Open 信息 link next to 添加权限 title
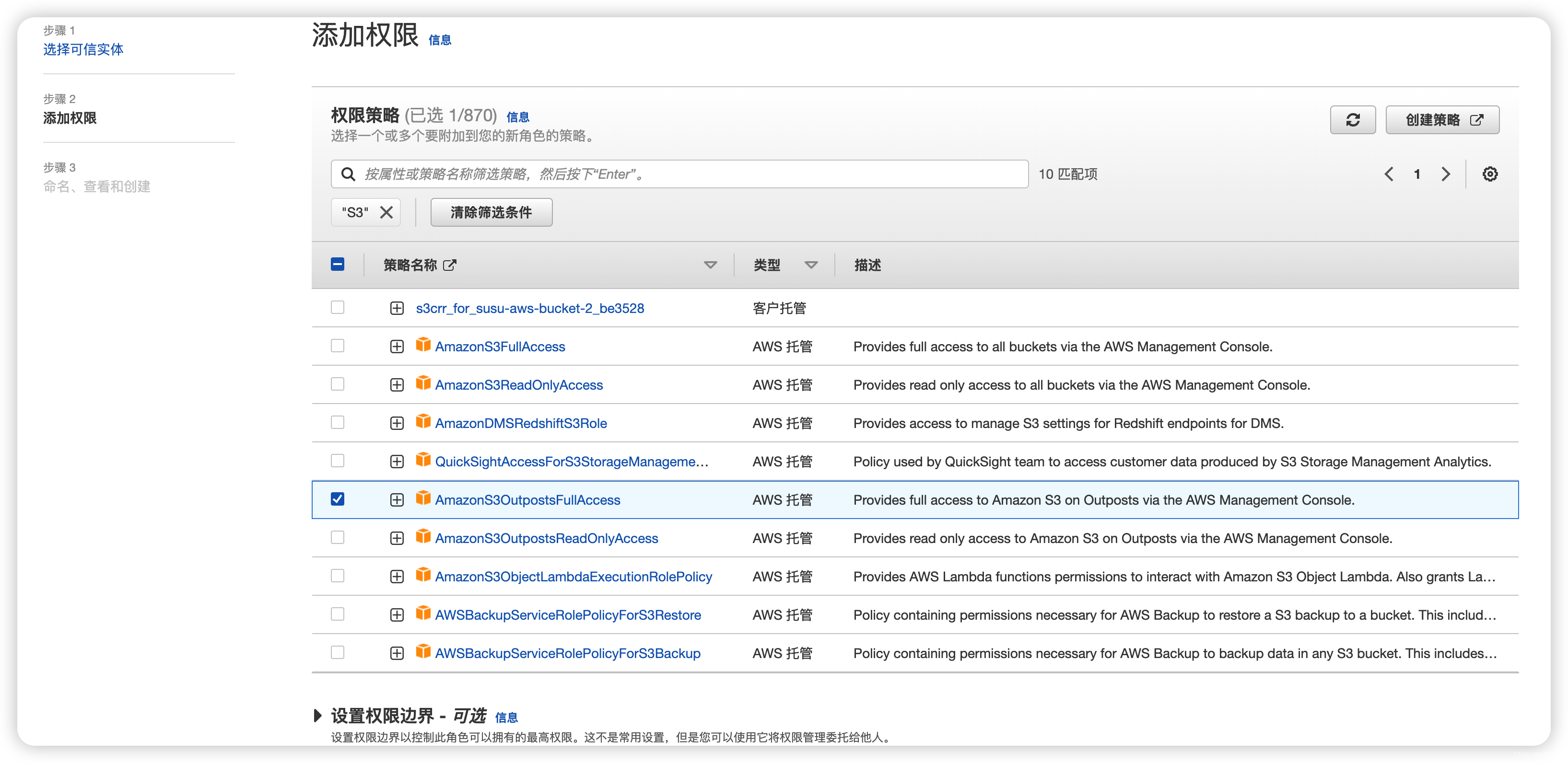 coord(440,40)
